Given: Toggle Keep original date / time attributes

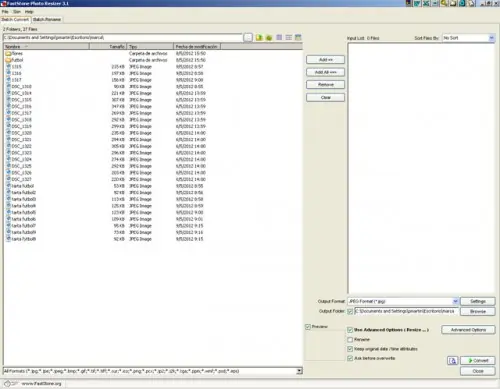Looking at the screenshot, I should [x=350, y=349].
